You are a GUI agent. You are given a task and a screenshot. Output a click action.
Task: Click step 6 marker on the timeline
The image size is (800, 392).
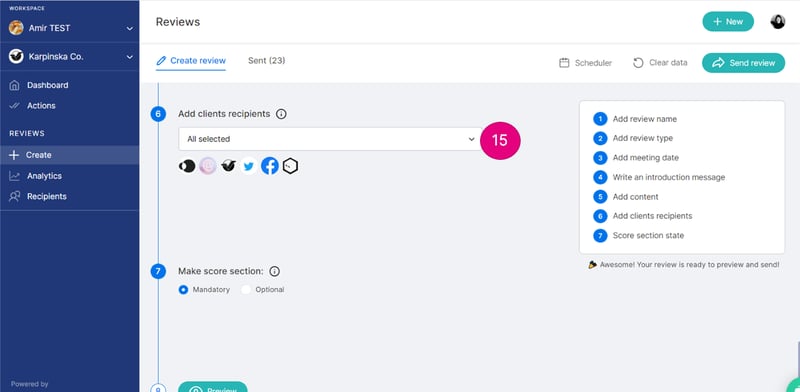click(x=158, y=114)
